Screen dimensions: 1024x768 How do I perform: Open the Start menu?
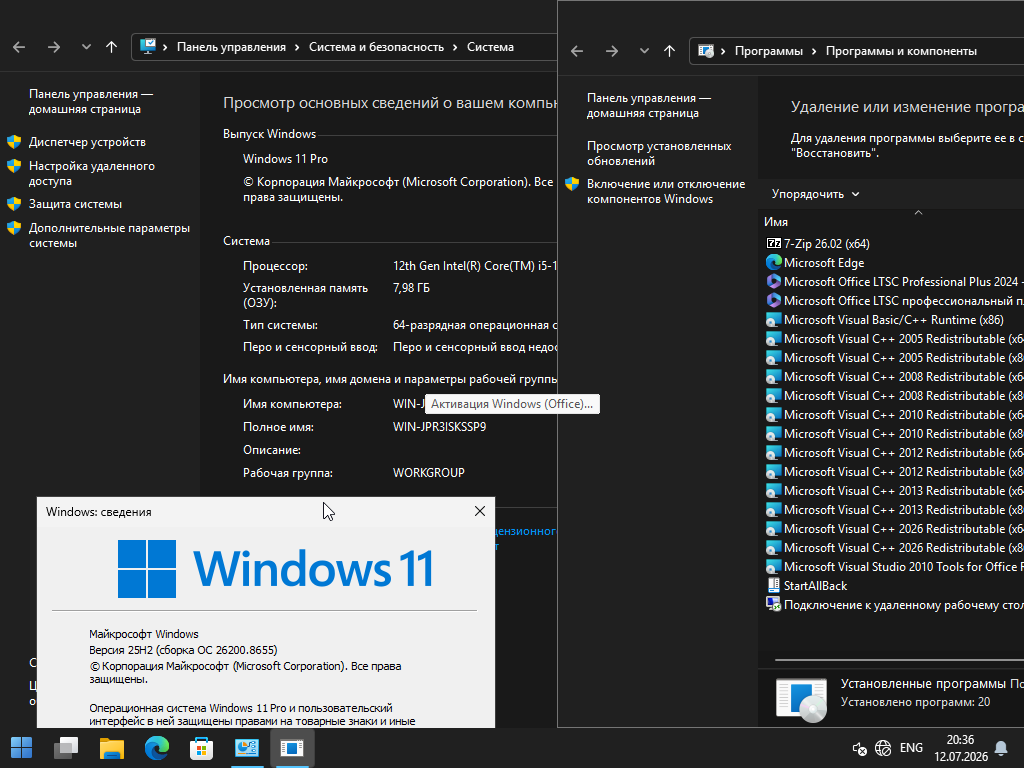click(x=22, y=748)
